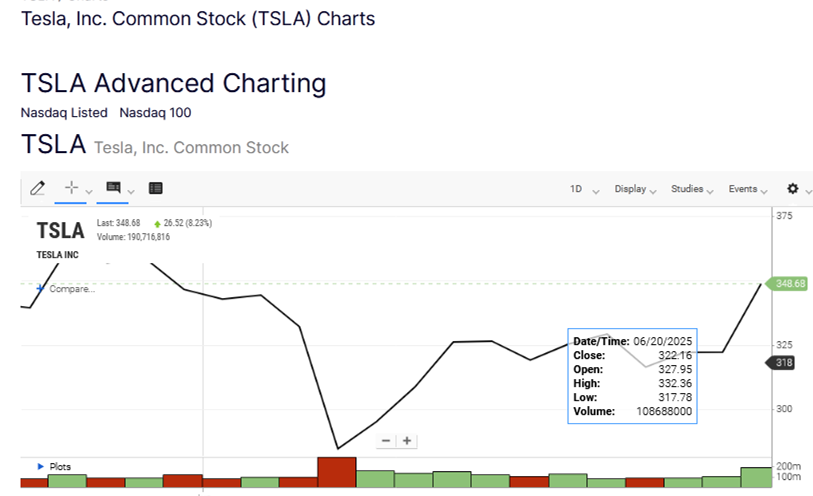Click the crosshair cursor tool
The image size is (813, 496).
coord(71,188)
